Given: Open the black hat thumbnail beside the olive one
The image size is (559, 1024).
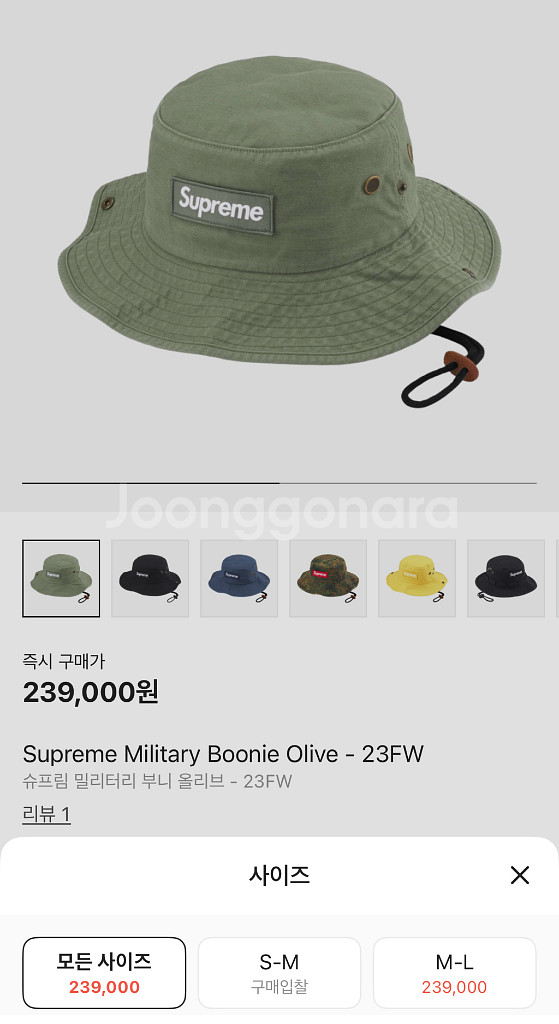Looking at the screenshot, I should pos(150,579).
